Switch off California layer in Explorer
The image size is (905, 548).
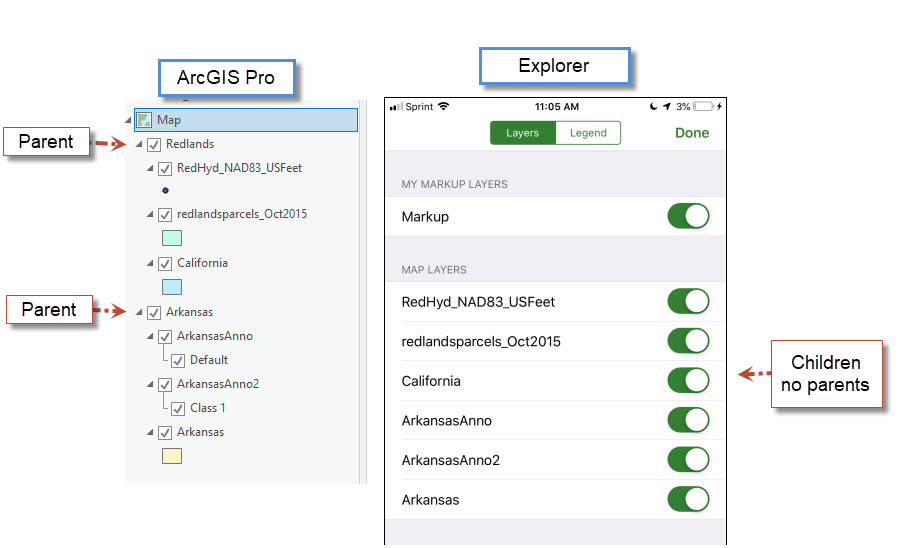click(x=688, y=381)
